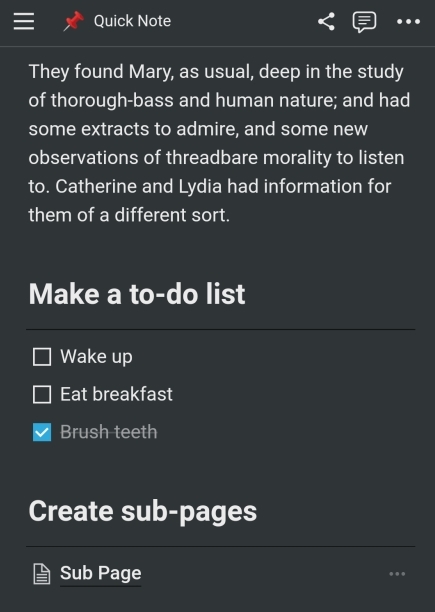Click the Eat breakfast to-do text
This screenshot has width=435, height=612.
pyautogui.click(x=116, y=394)
